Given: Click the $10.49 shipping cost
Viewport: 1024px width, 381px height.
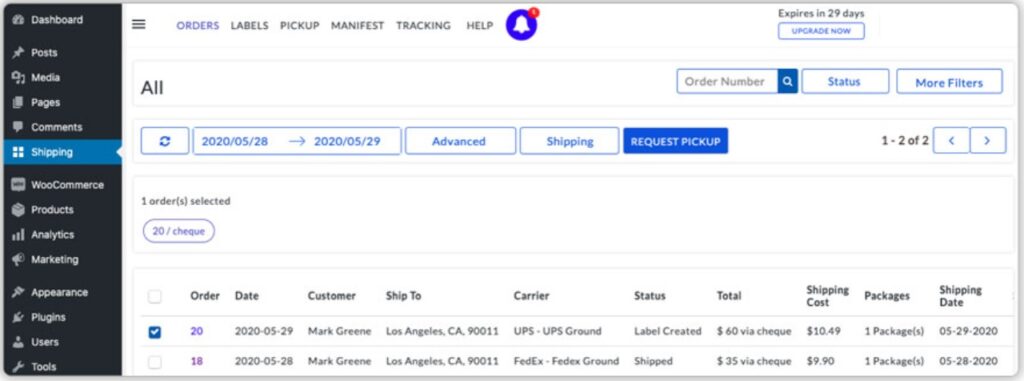Looking at the screenshot, I should coord(824,331).
